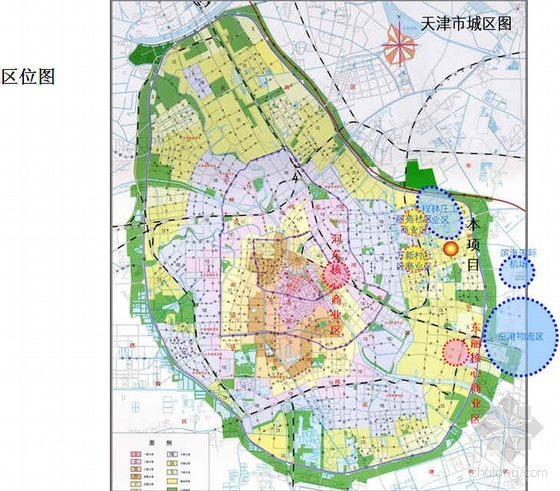Click the 区位图 heading text

tap(29, 76)
